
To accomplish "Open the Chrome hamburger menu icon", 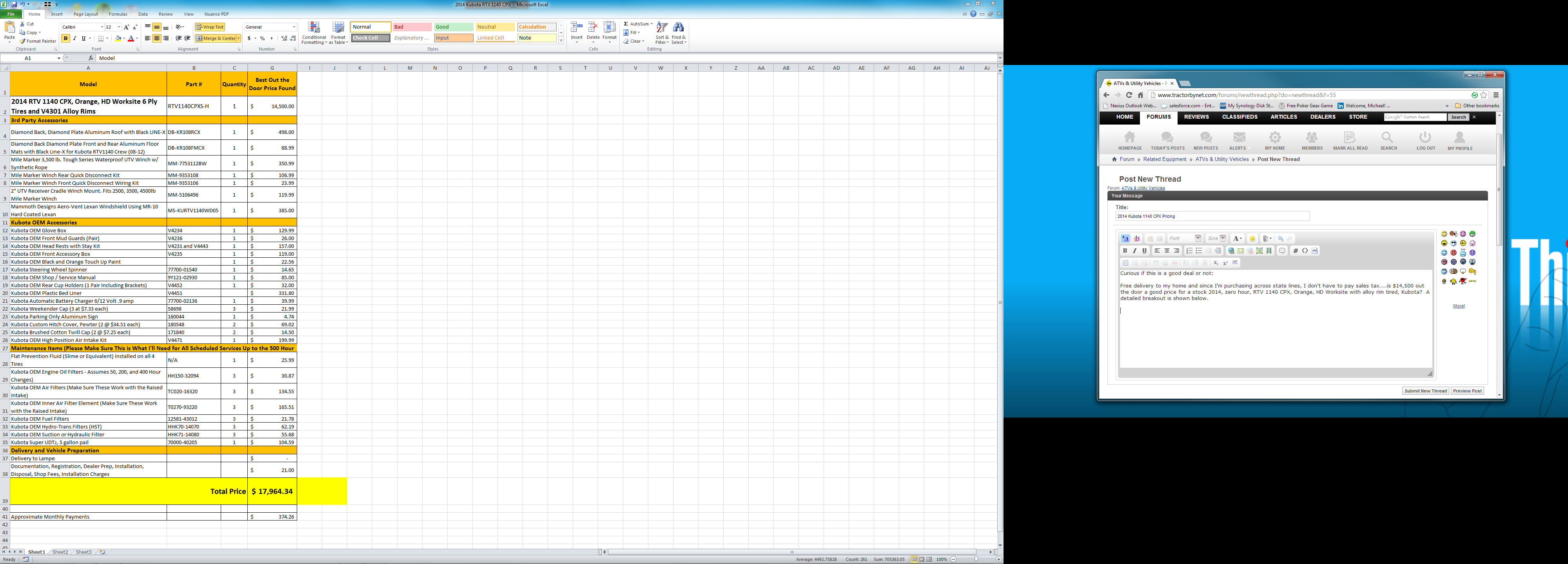I will (1495, 95).
